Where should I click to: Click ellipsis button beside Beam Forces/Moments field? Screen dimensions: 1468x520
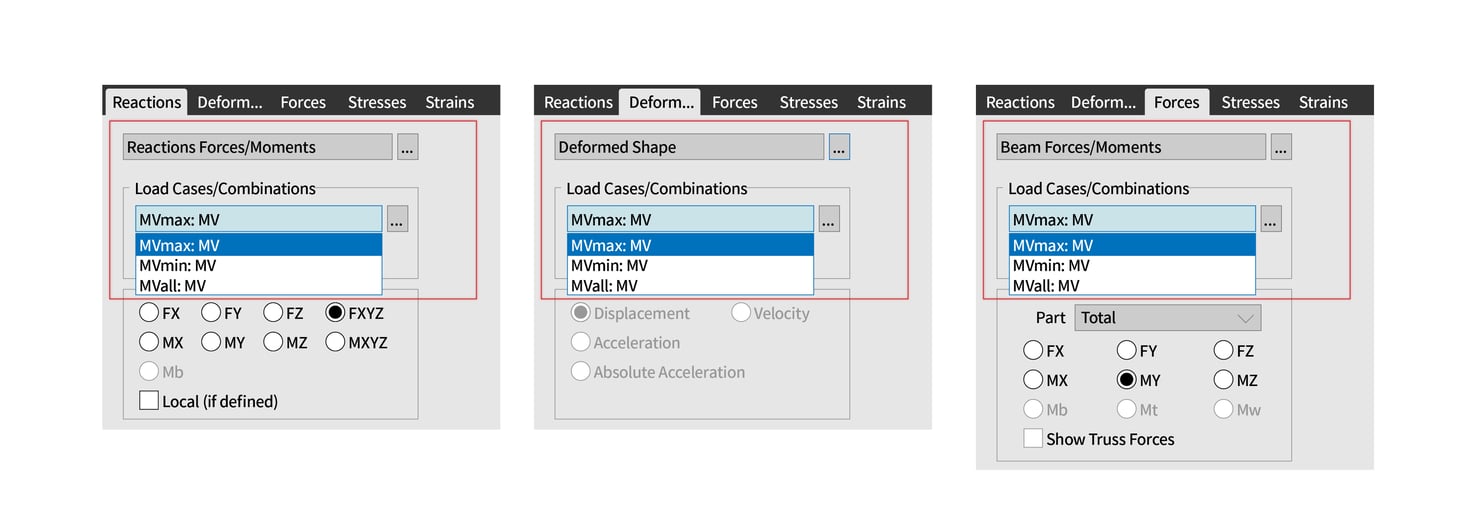1281,147
